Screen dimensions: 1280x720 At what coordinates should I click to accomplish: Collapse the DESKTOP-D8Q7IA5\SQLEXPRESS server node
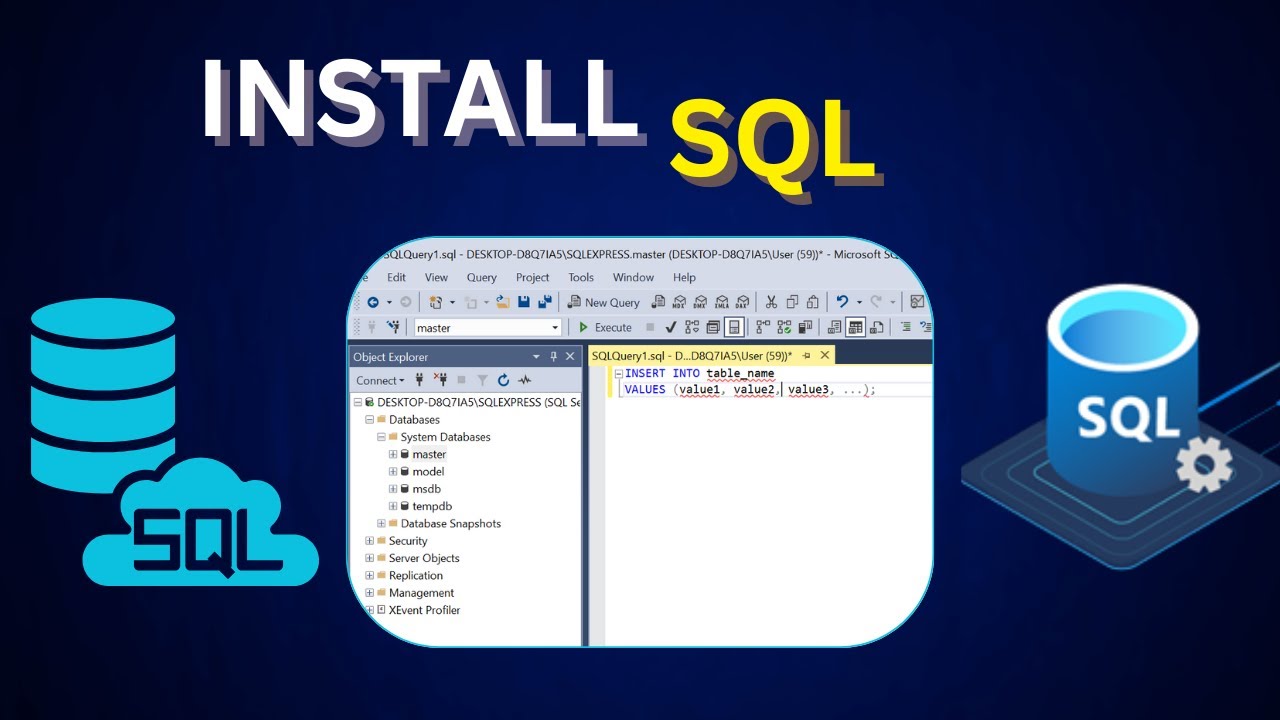[x=358, y=402]
